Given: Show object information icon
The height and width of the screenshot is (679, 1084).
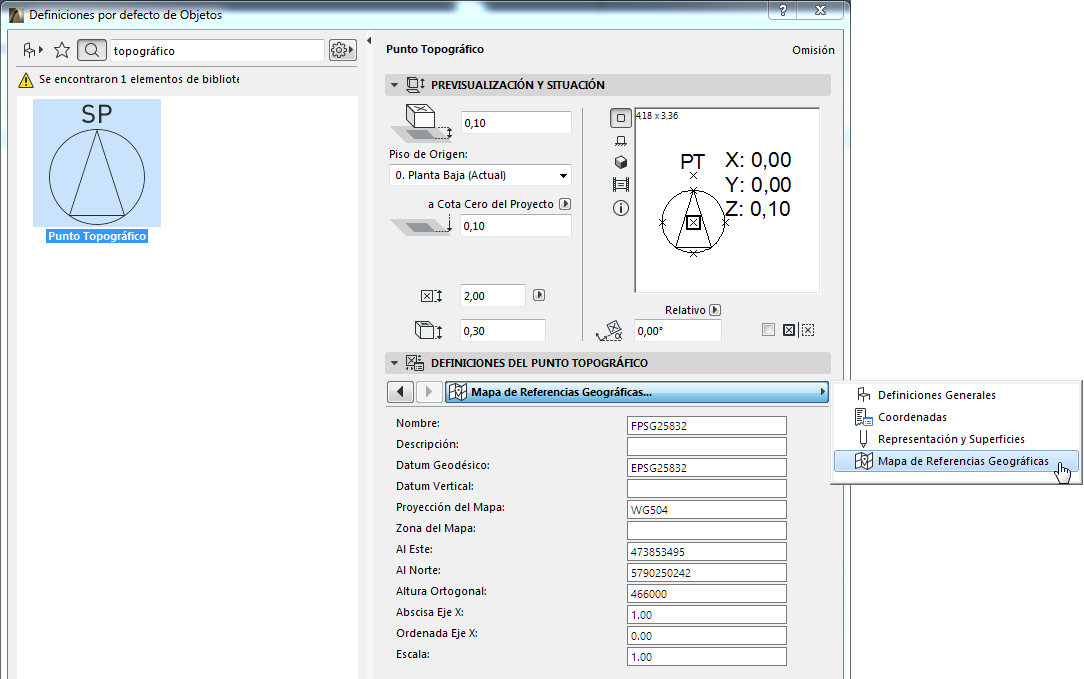Looking at the screenshot, I should pos(621,208).
